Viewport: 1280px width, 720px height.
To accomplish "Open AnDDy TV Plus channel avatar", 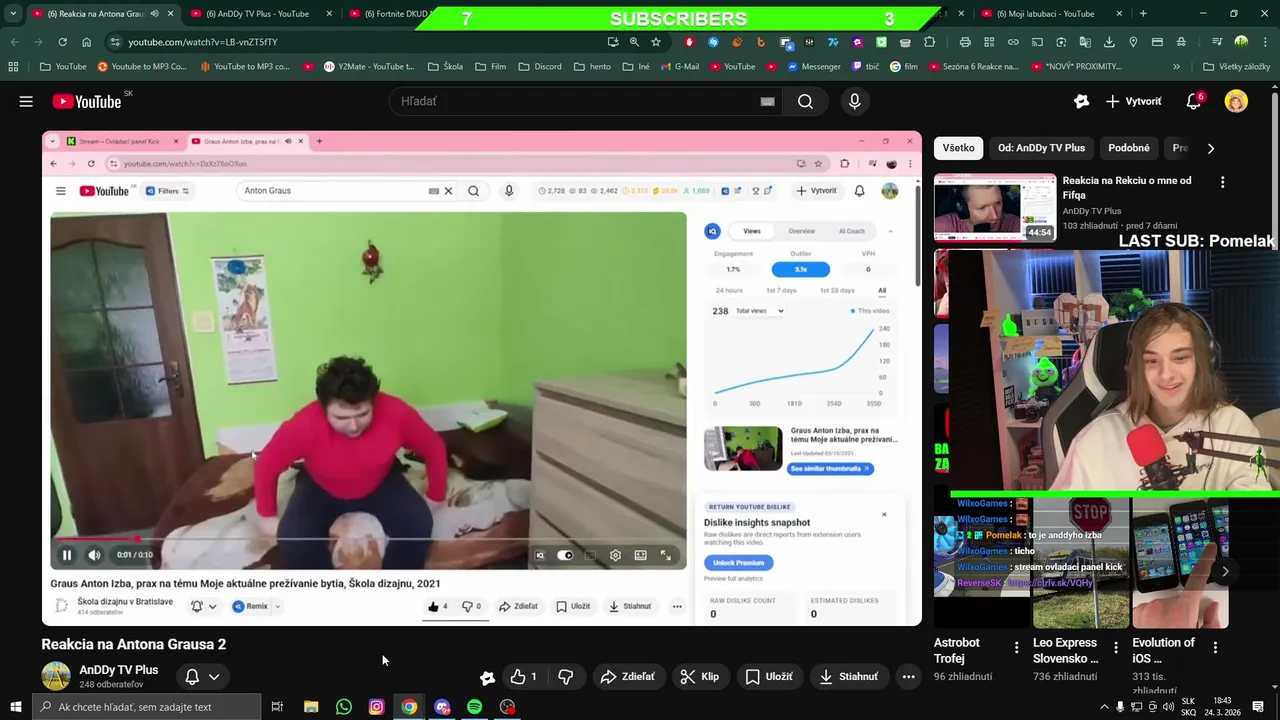I will pos(56,676).
